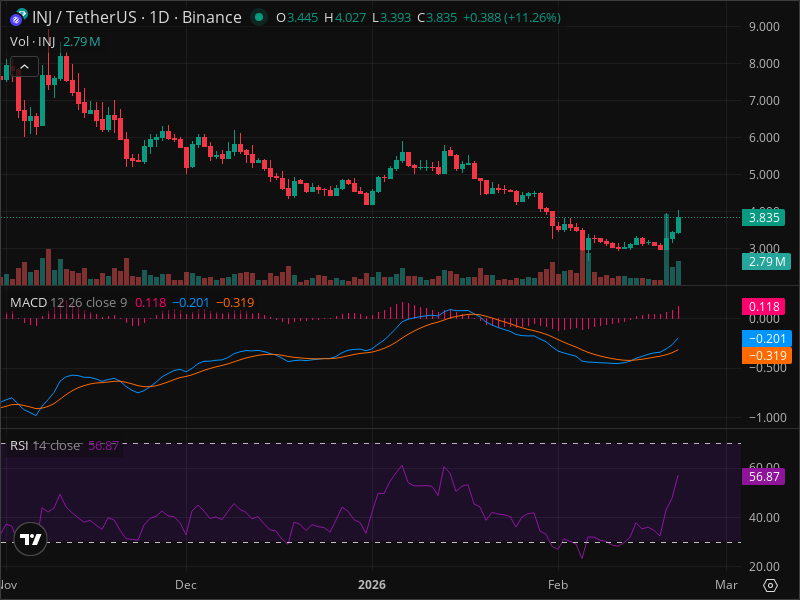Click the −0.319 signal line axis label
800x600 pixels.
[767, 356]
